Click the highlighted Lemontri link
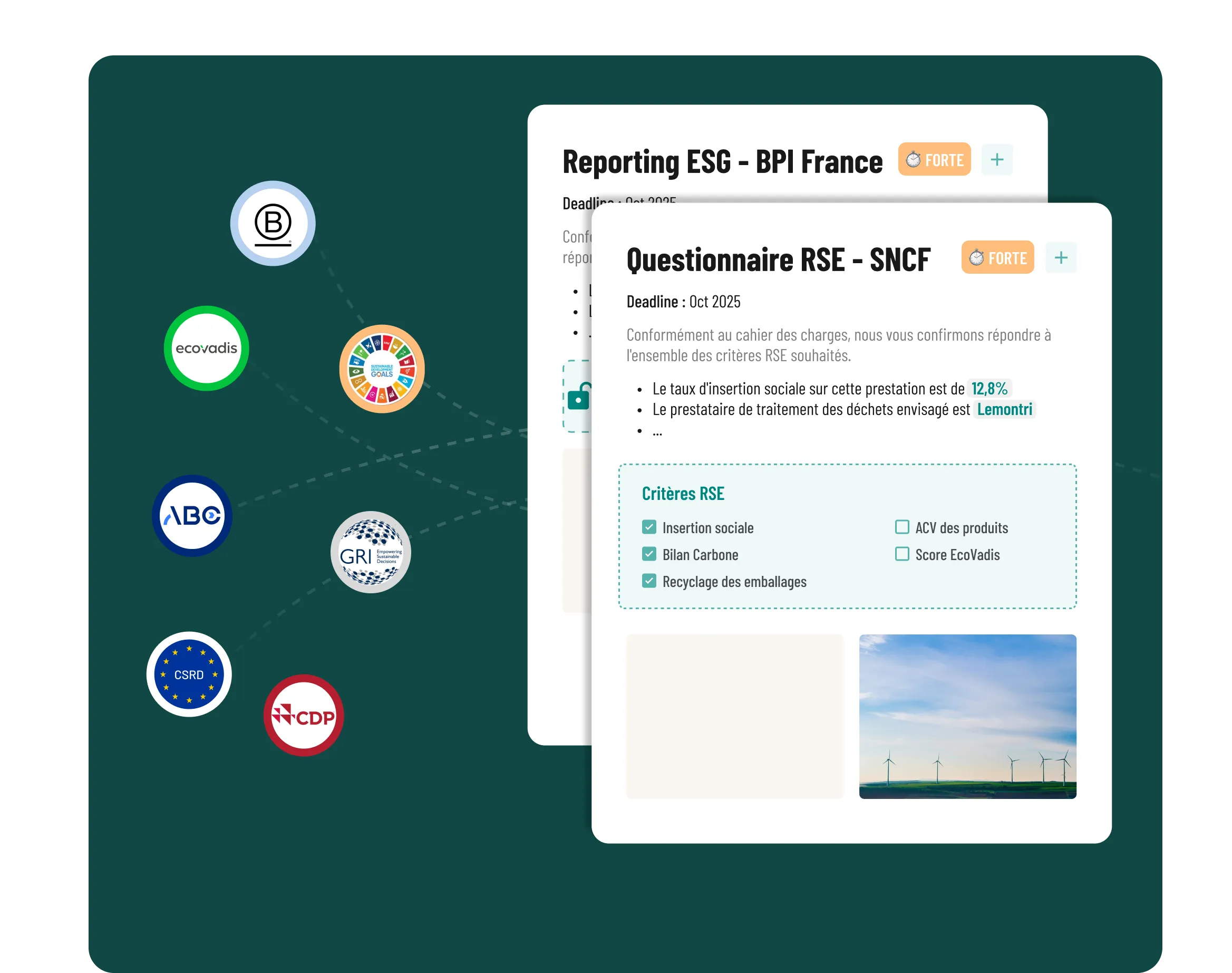The image size is (1232, 973). 1004,409
